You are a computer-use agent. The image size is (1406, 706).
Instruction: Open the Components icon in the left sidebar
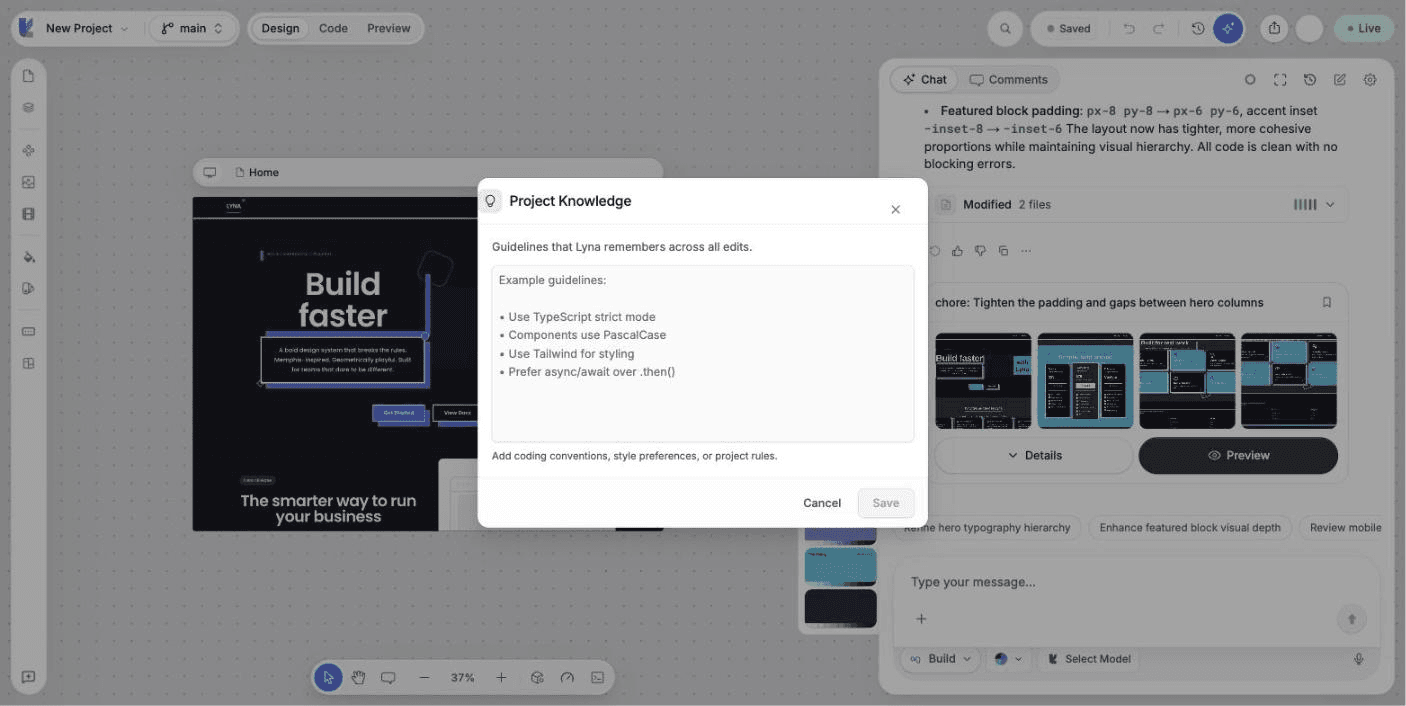28,151
